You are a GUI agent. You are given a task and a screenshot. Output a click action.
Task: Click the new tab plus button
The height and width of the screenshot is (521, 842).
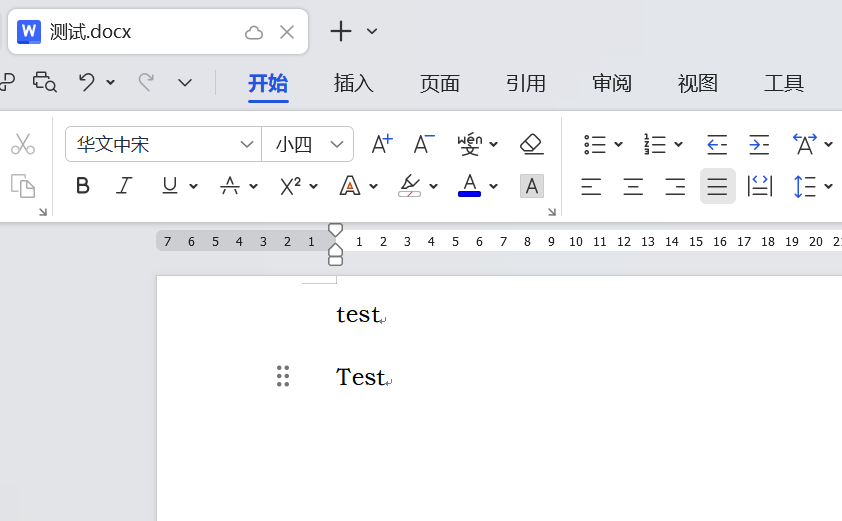pos(341,32)
